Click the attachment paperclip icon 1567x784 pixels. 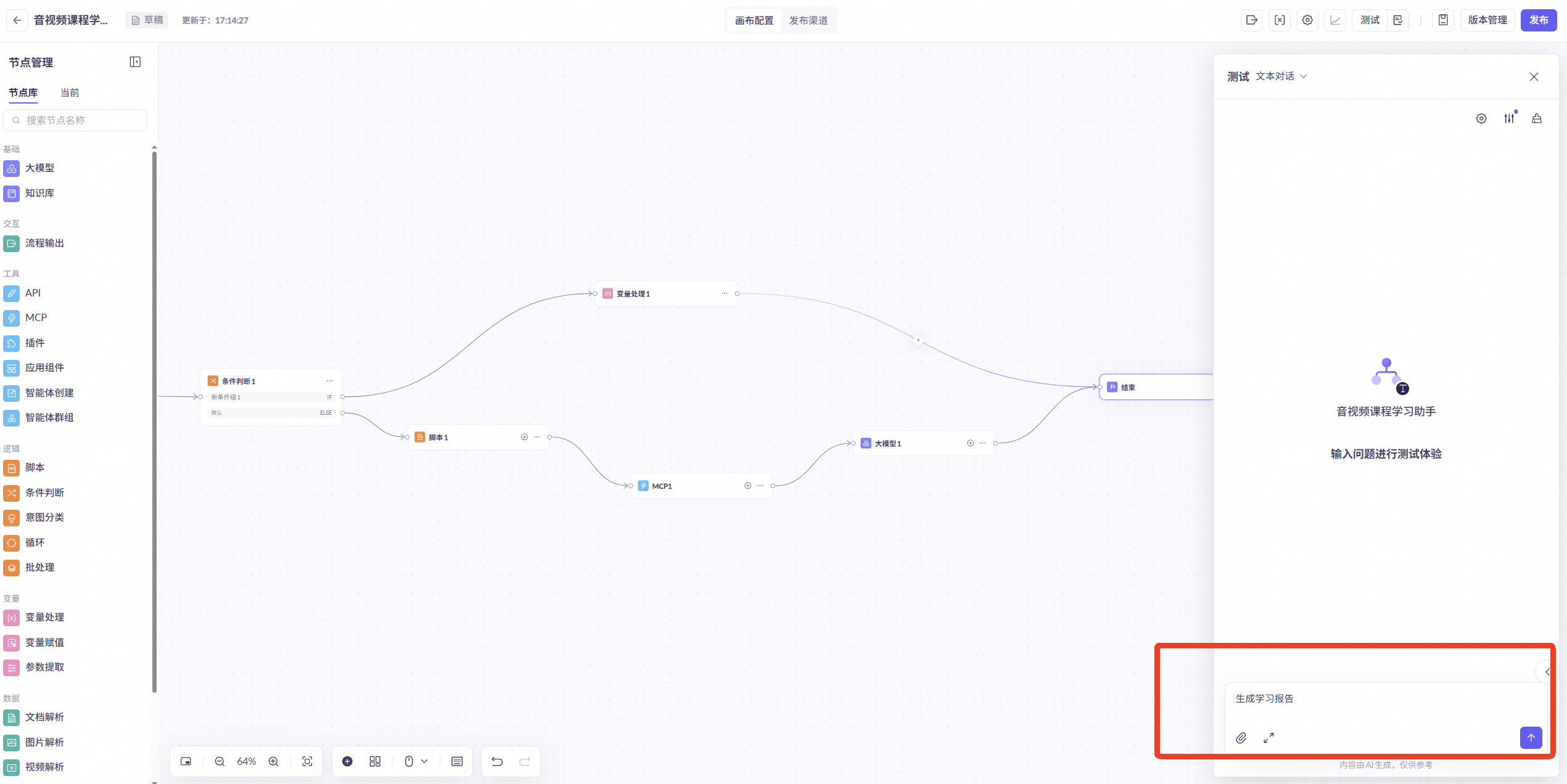(x=1241, y=738)
